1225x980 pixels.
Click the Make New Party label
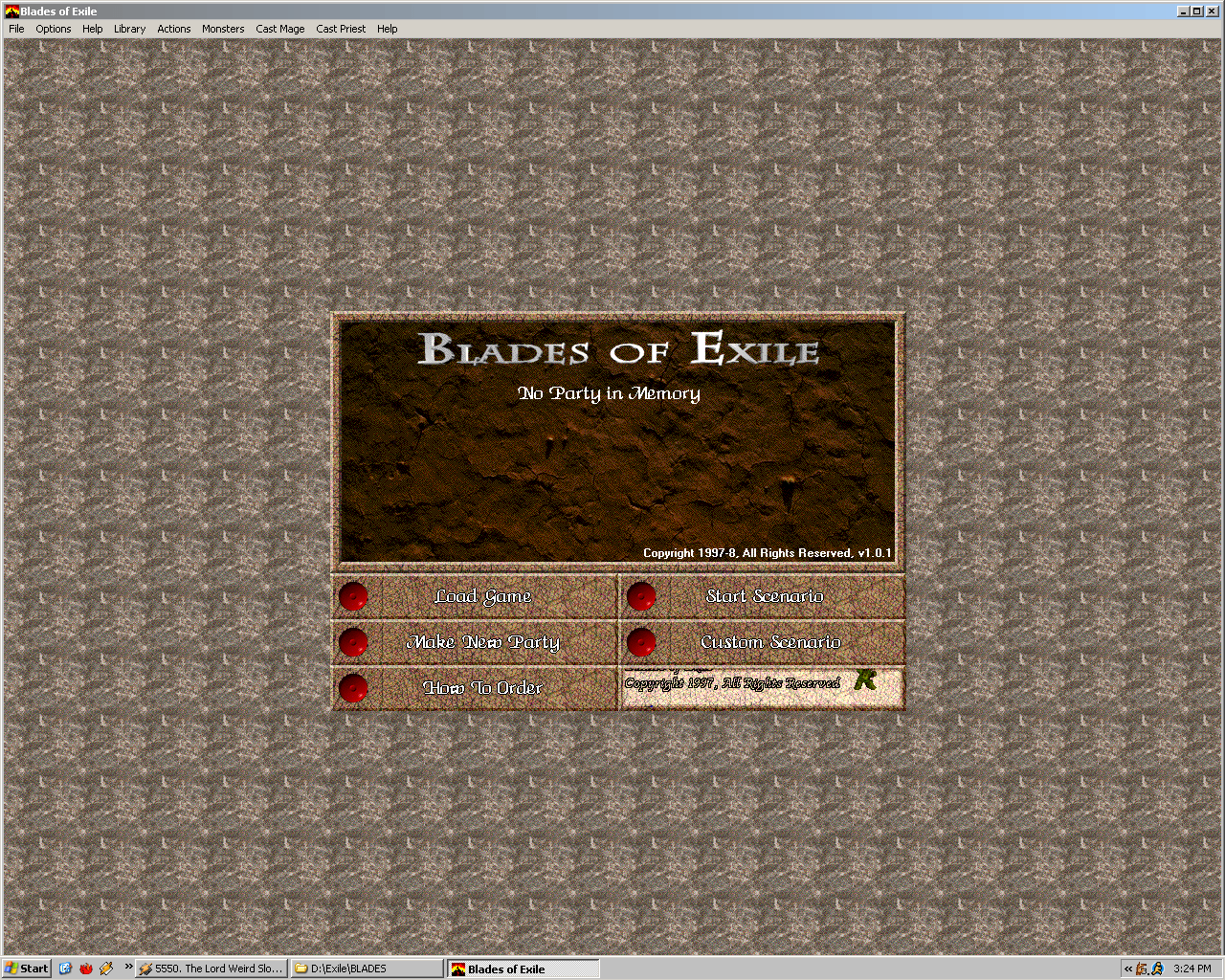[x=483, y=642]
